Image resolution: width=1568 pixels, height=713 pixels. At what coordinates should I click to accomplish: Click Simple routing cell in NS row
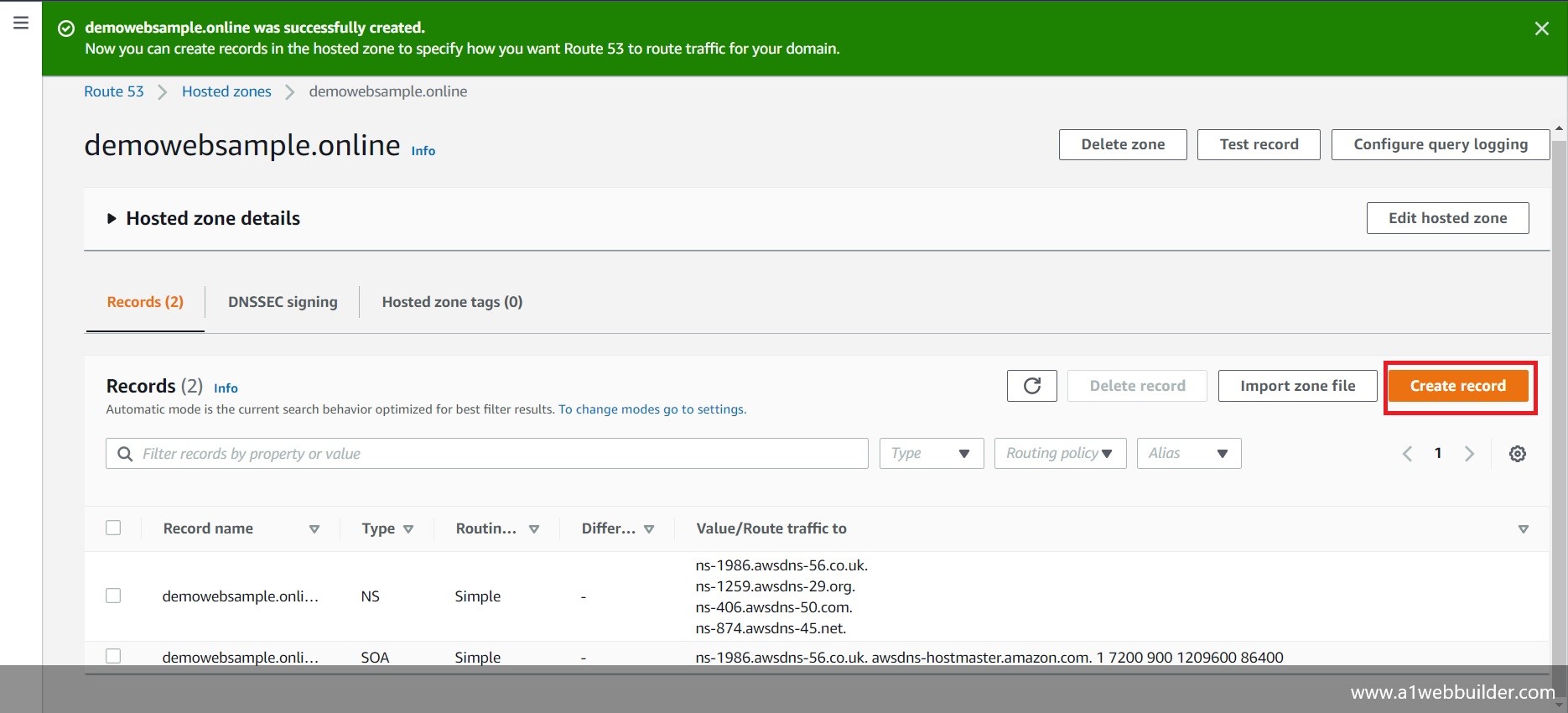tap(478, 596)
